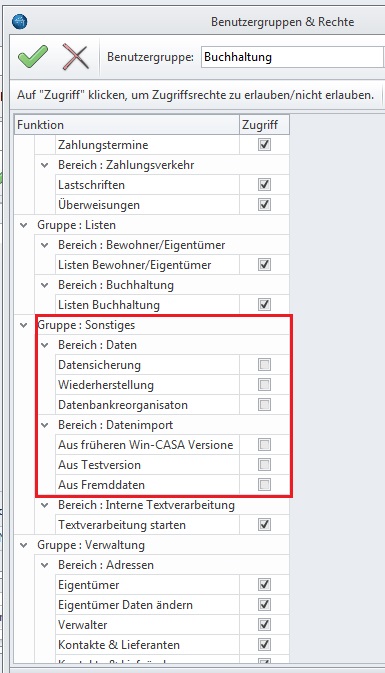The width and height of the screenshot is (385, 673).
Task: Collapse Bereich : Interne Textverarbeitung
Action: click(45, 505)
